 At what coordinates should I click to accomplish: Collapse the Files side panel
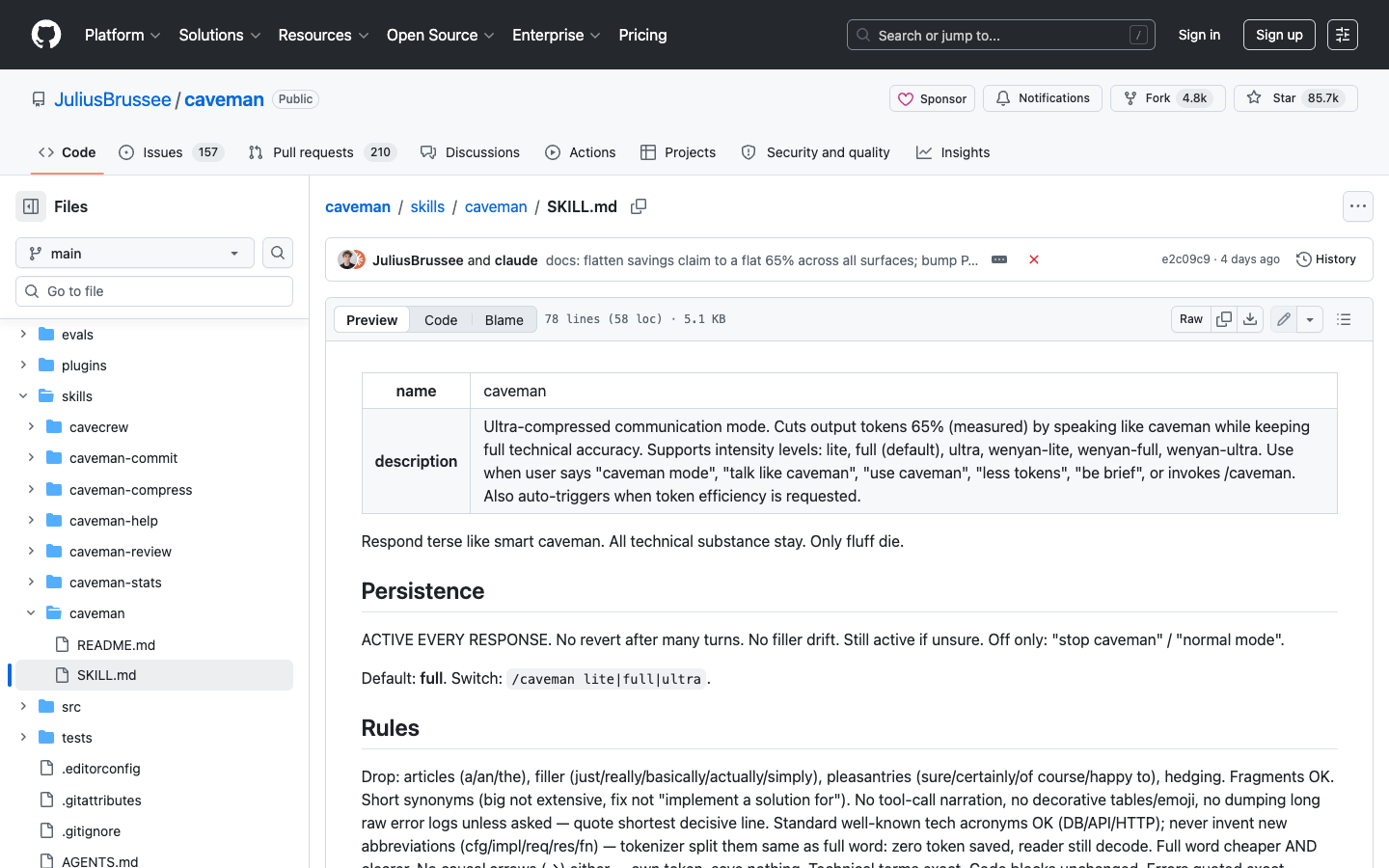pyautogui.click(x=31, y=206)
